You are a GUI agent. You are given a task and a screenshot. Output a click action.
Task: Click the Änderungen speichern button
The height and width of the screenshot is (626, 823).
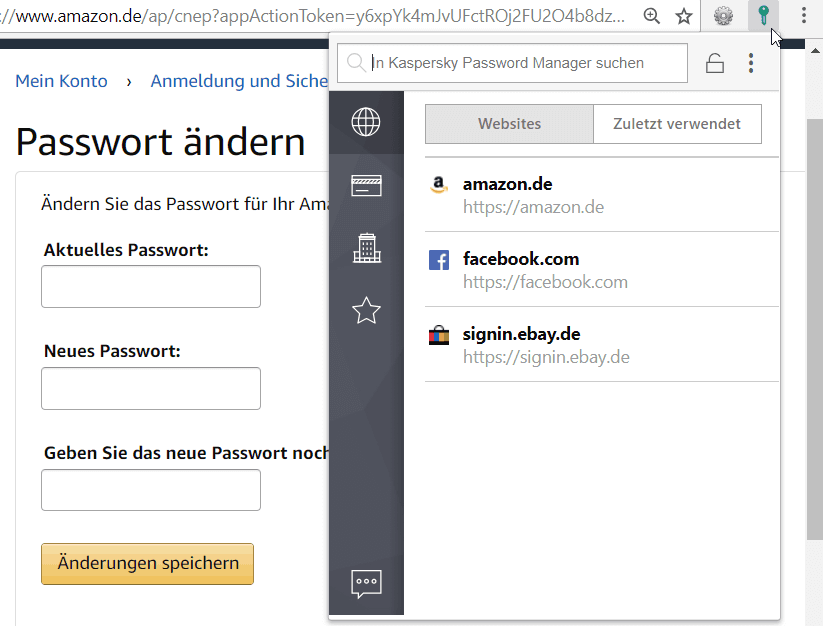point(147,564)
